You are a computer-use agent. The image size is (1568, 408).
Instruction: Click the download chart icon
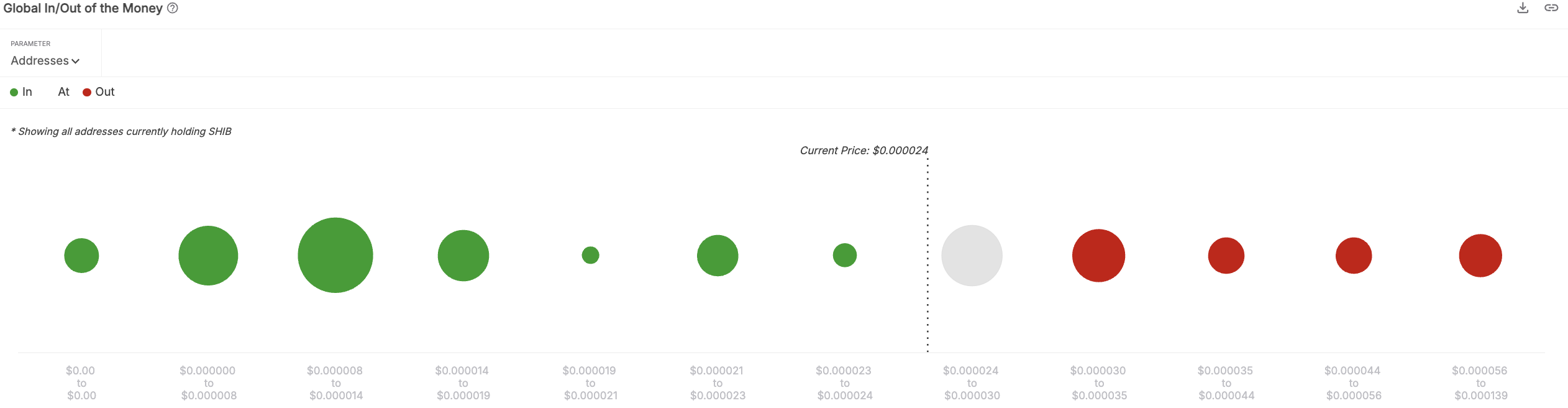(x=1523, y=8)
